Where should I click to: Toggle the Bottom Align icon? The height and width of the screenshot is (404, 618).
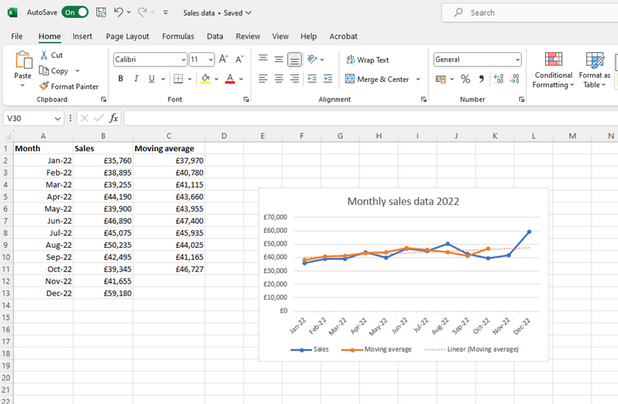click(294, 60)
